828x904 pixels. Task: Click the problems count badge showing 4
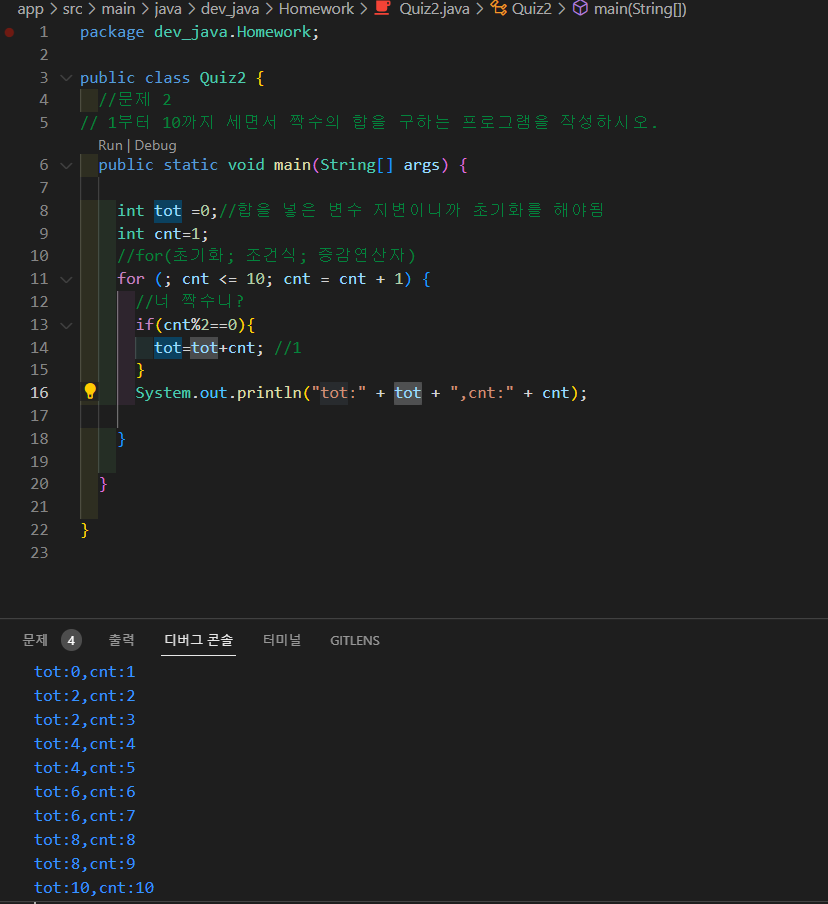pos(71,640)
